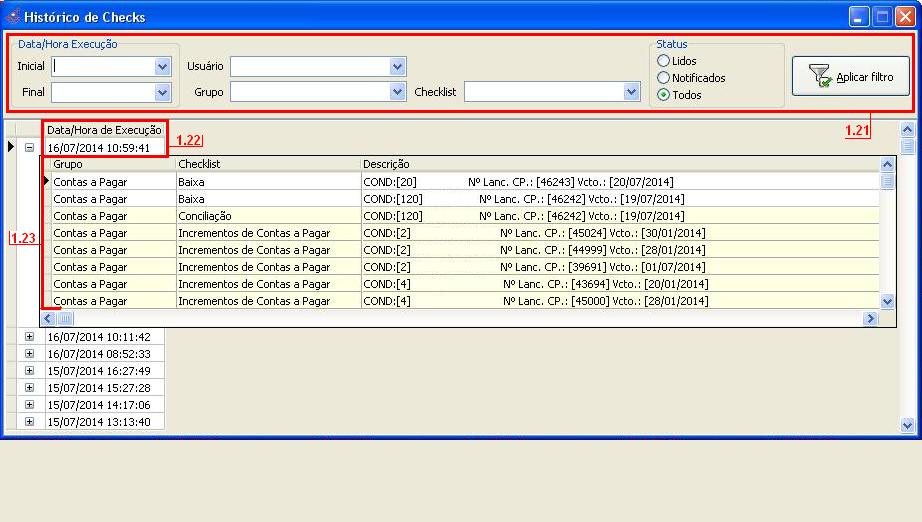Maximize the Histórico de Checks window

[882, 17]
